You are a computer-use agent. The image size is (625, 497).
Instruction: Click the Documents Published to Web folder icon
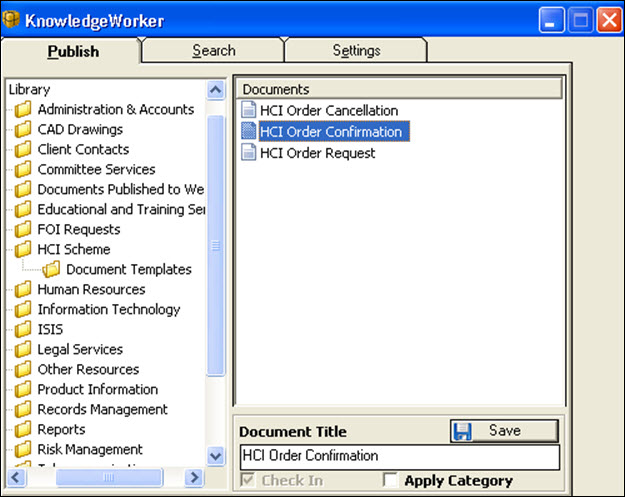(x=23, y=189)
